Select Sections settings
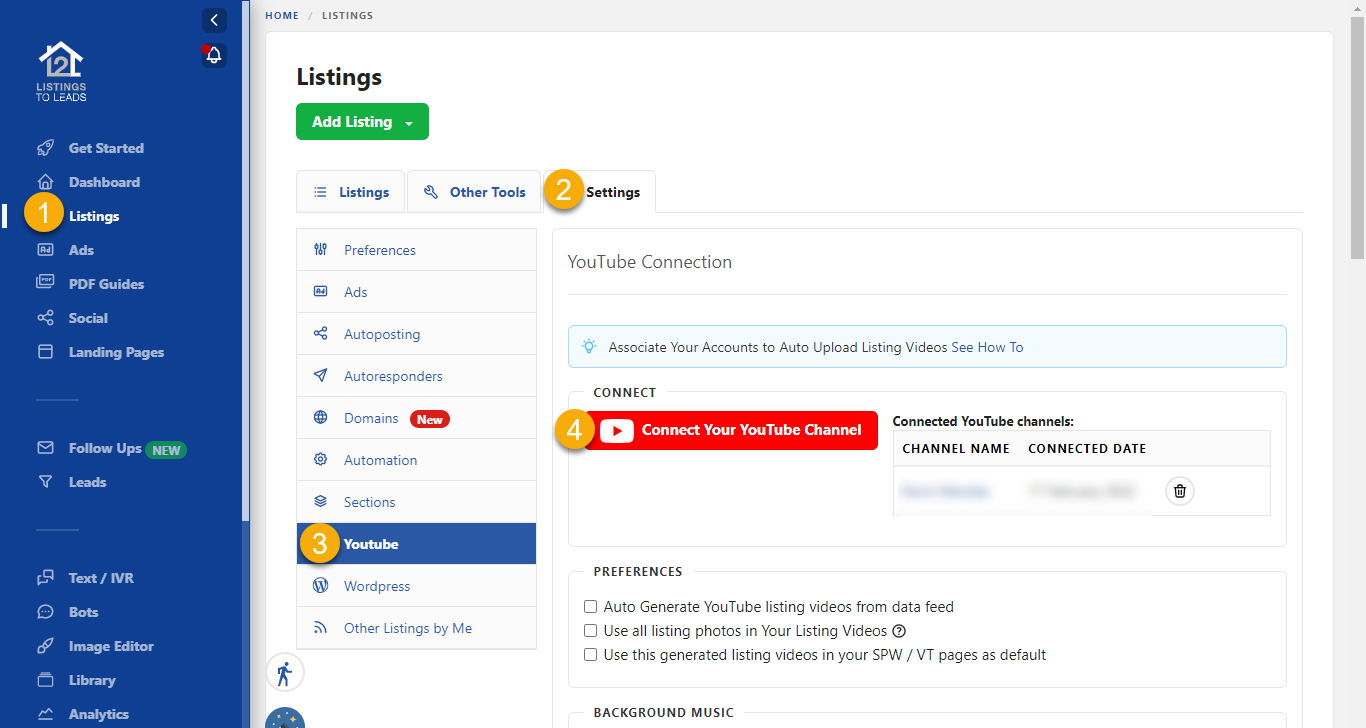The width and height of the screenshot is (1366, 728). [416, 502]
